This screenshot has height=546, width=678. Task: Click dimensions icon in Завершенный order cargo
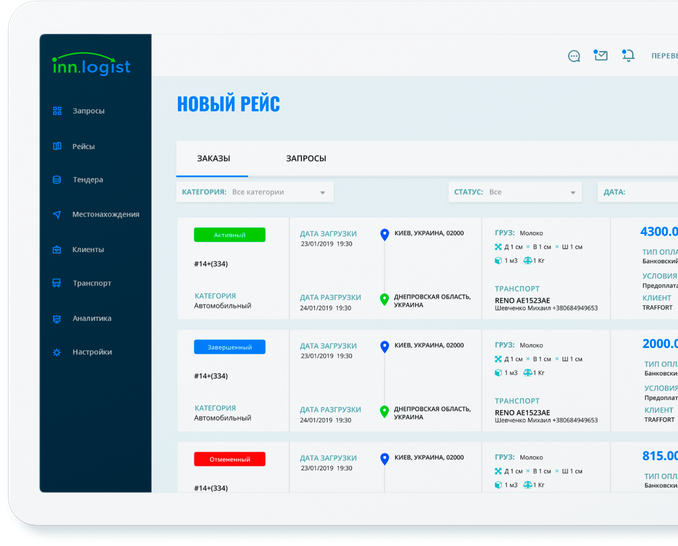[498, 359]
